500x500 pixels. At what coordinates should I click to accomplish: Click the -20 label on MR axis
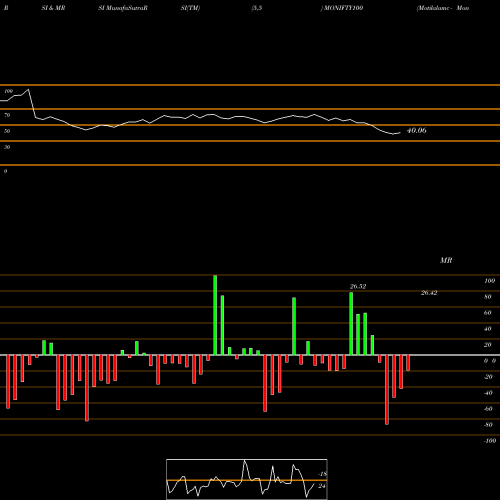coord(488,377)
